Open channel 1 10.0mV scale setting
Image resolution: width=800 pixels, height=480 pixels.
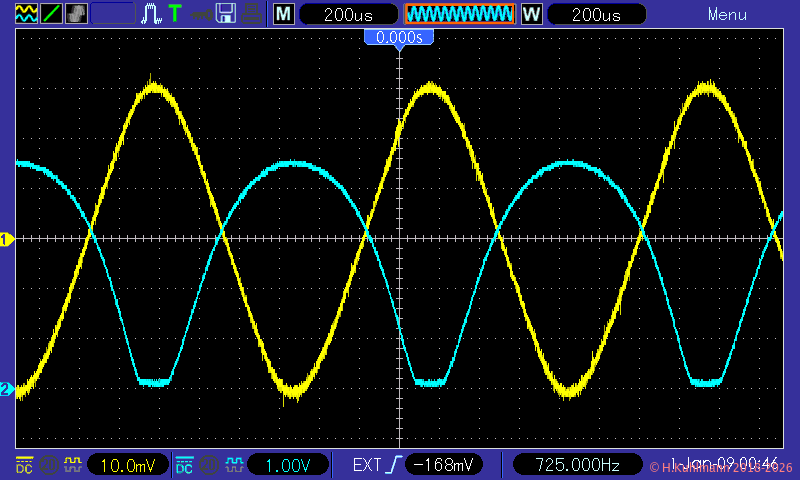tap(127, 465)
